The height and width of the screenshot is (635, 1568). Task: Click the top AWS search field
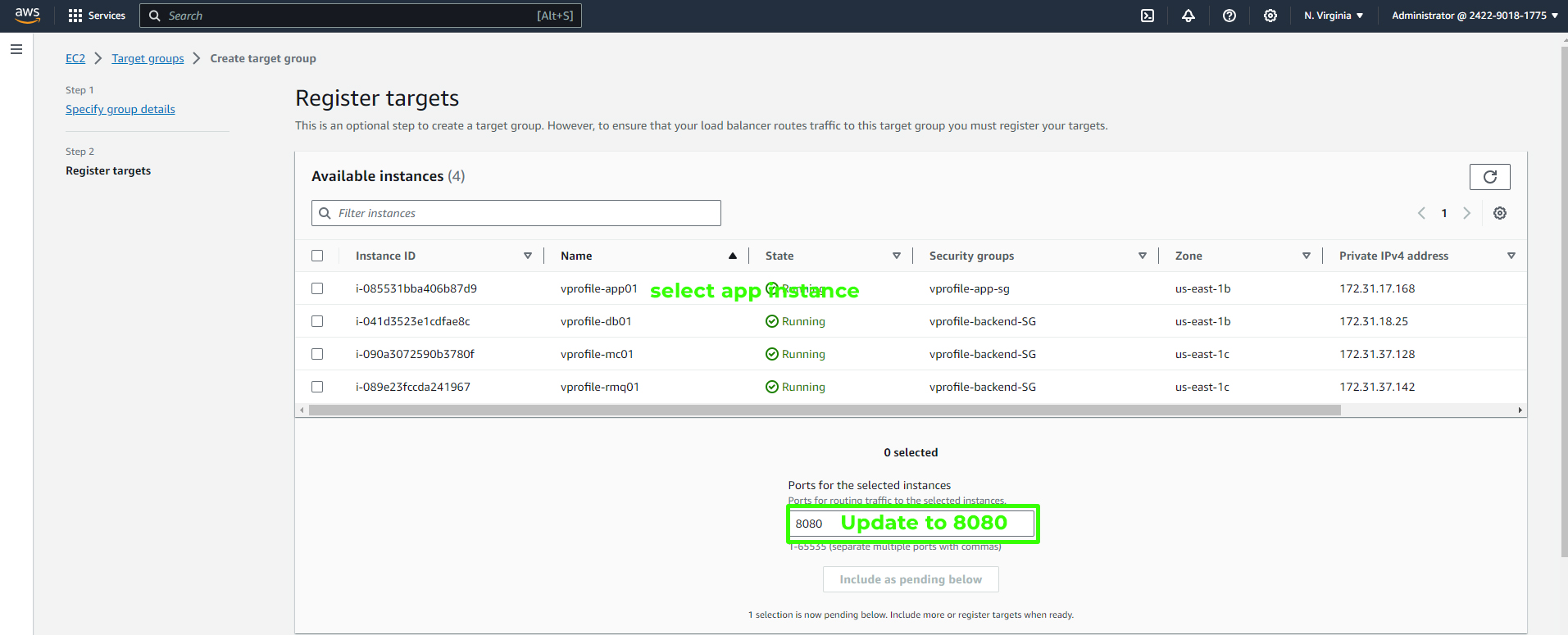[x=361, y=16]
